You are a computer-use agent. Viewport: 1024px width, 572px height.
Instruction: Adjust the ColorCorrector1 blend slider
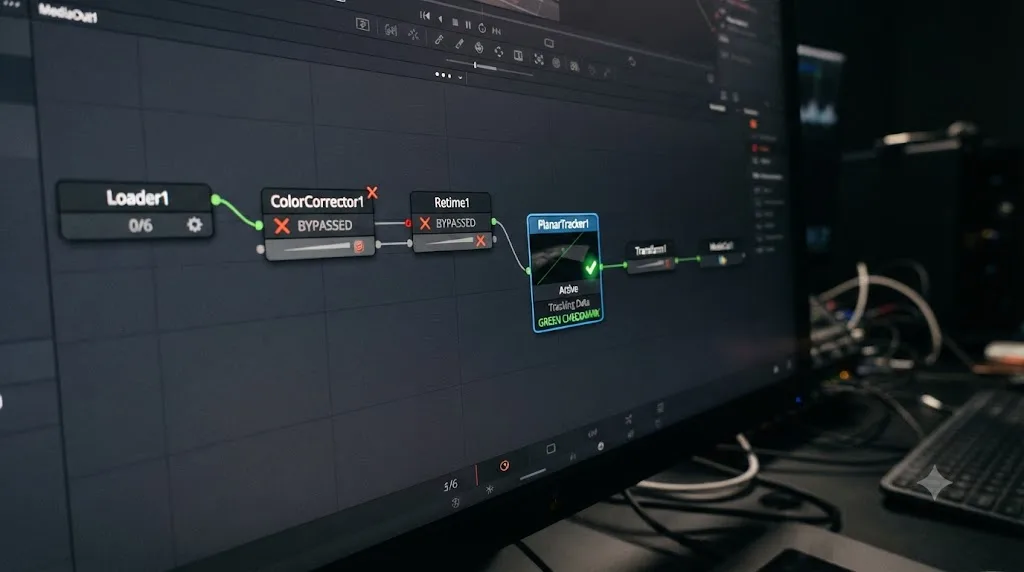[x=317, y=247]
